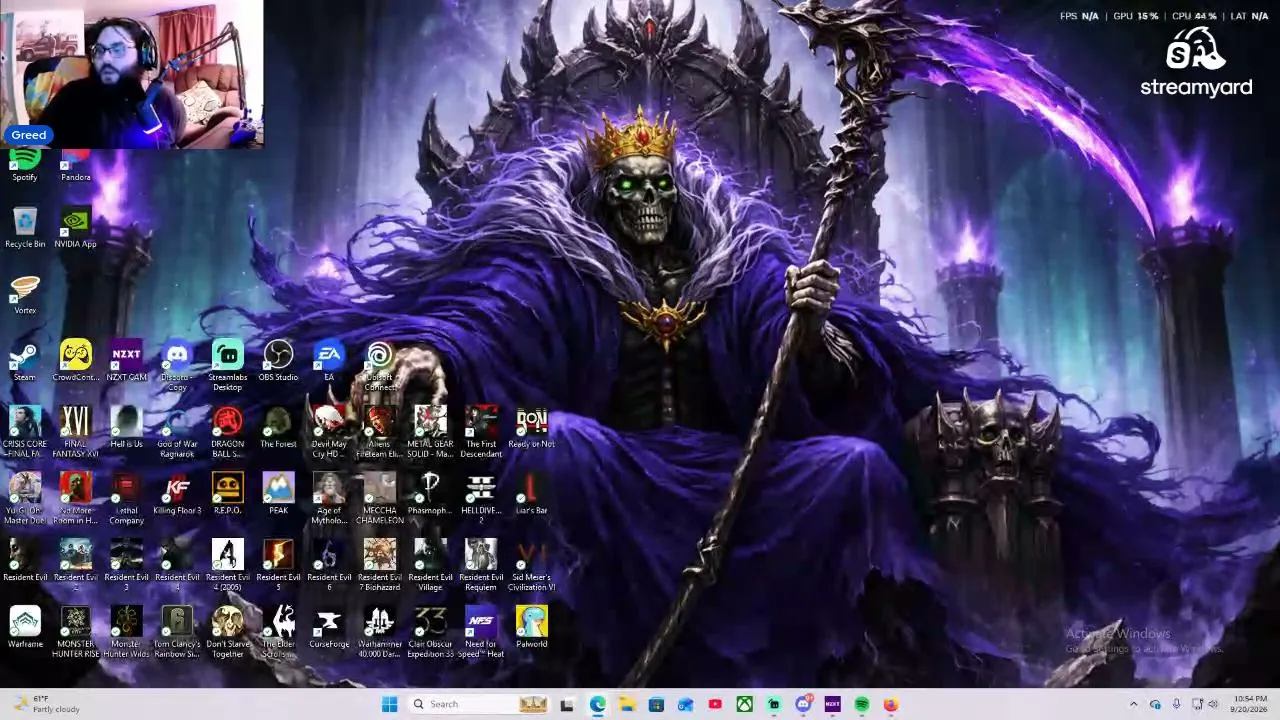Select the Killing Floor 3 icon

tap(177, 495)
